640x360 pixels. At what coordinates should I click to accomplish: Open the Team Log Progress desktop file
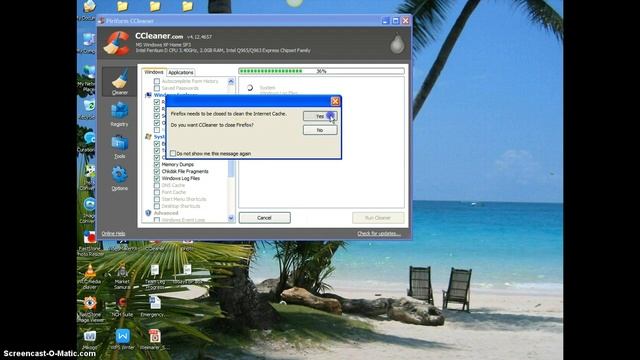(x=155, y=277)
